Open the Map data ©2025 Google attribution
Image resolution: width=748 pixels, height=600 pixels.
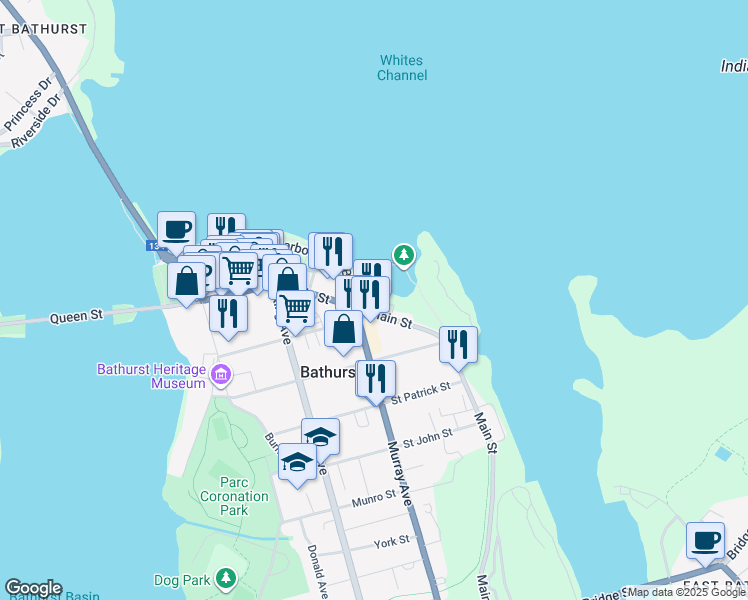point(686,592)
